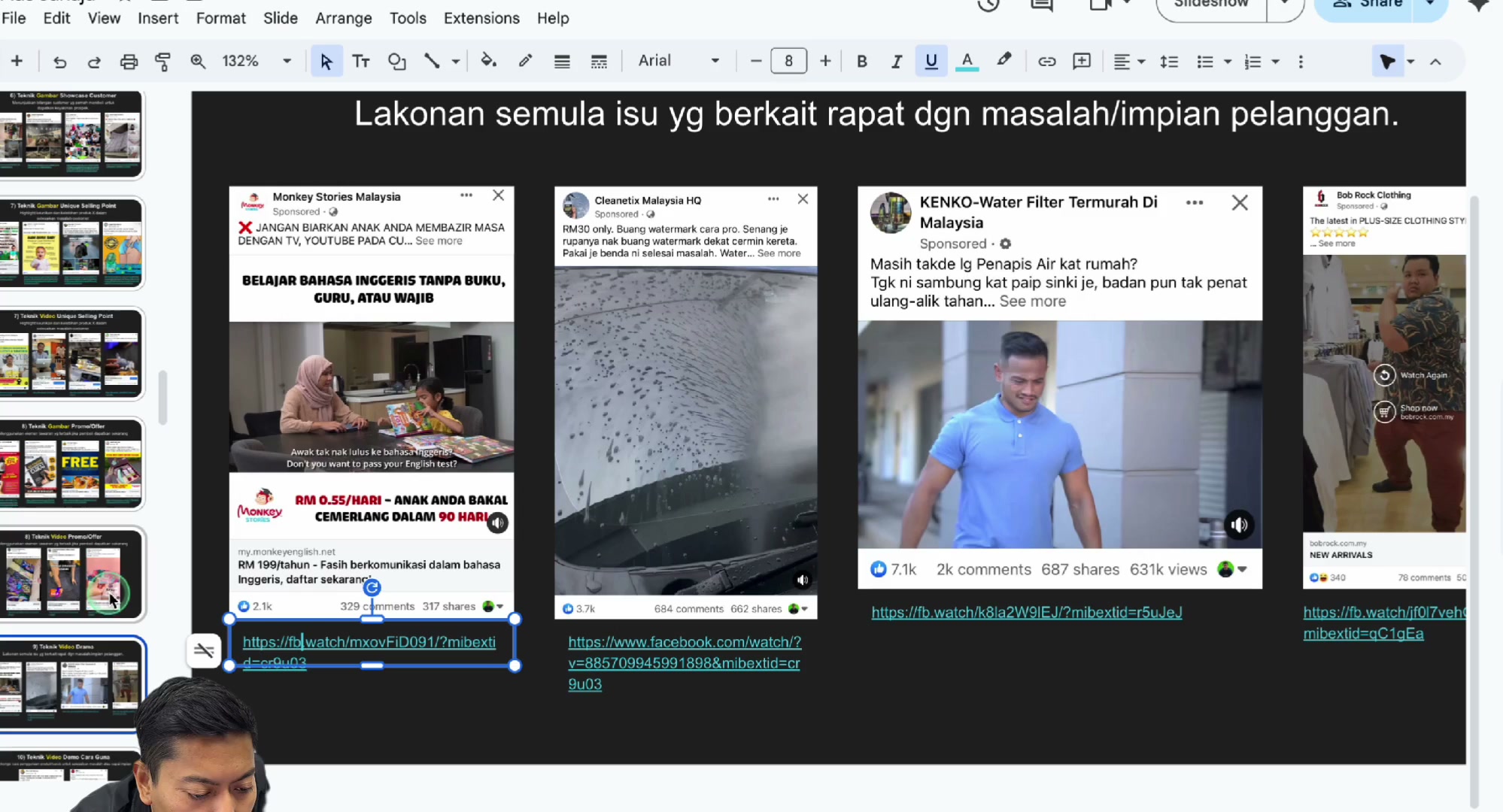Decrease the font size

coord(756,62)
